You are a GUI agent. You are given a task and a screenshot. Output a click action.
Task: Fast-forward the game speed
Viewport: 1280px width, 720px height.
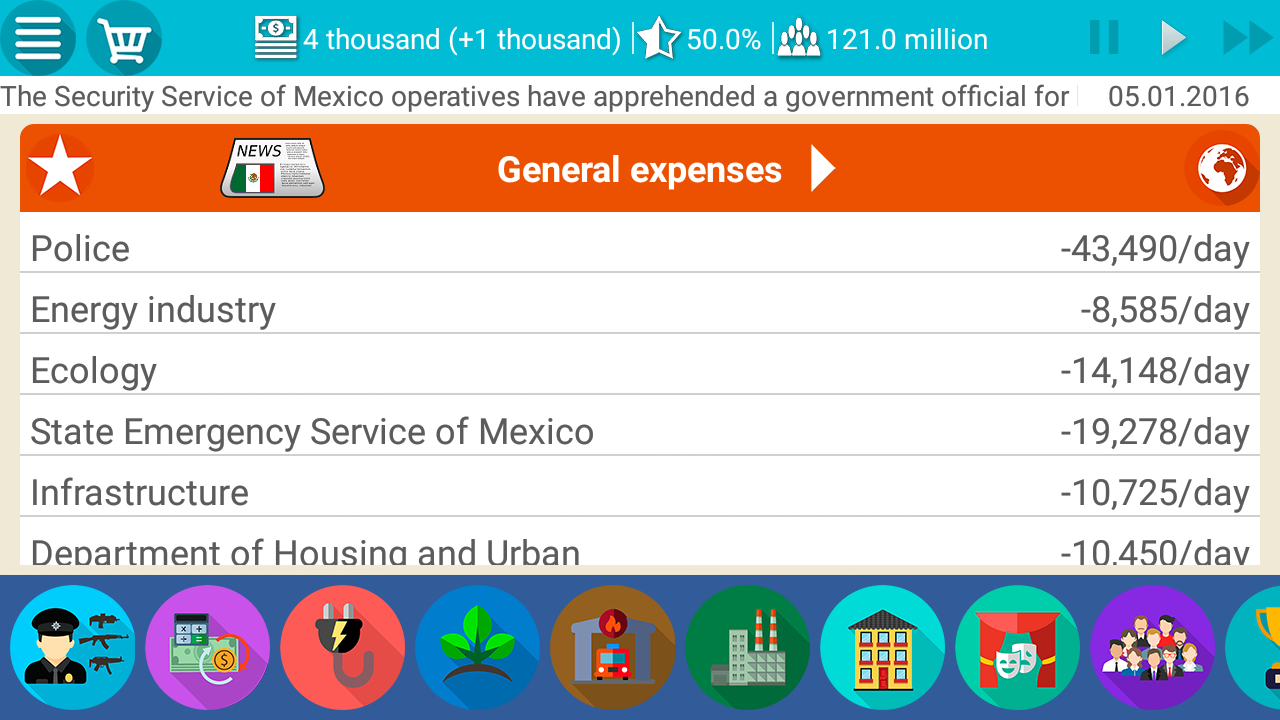click(x=1247, y=38)
